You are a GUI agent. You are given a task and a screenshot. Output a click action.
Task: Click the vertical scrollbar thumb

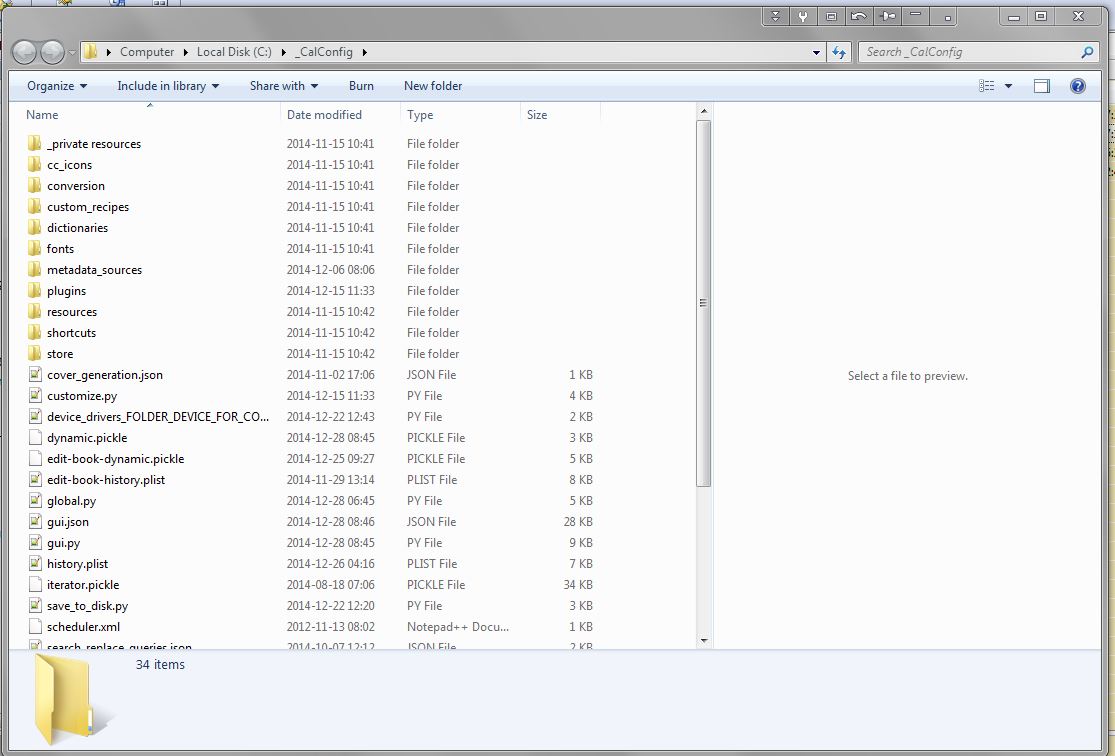703,304
